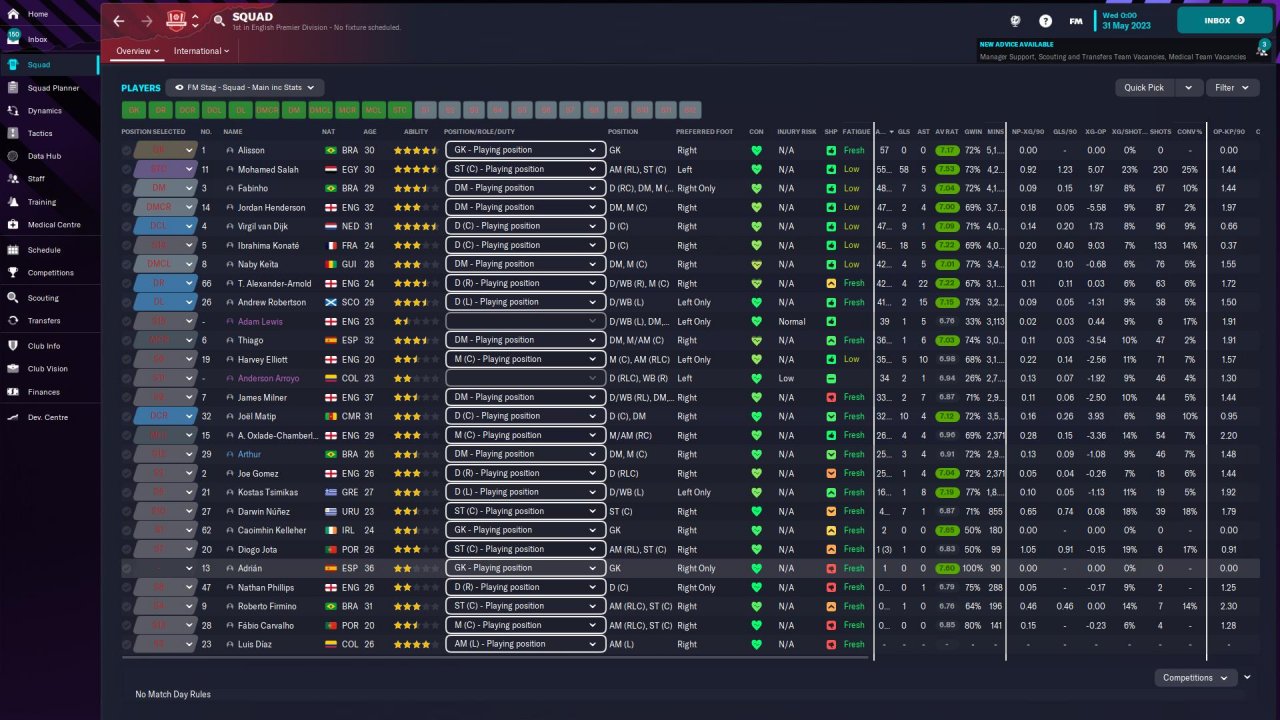Click the green STC position button
Screen dimensions: 1280x720
[400, 110]
